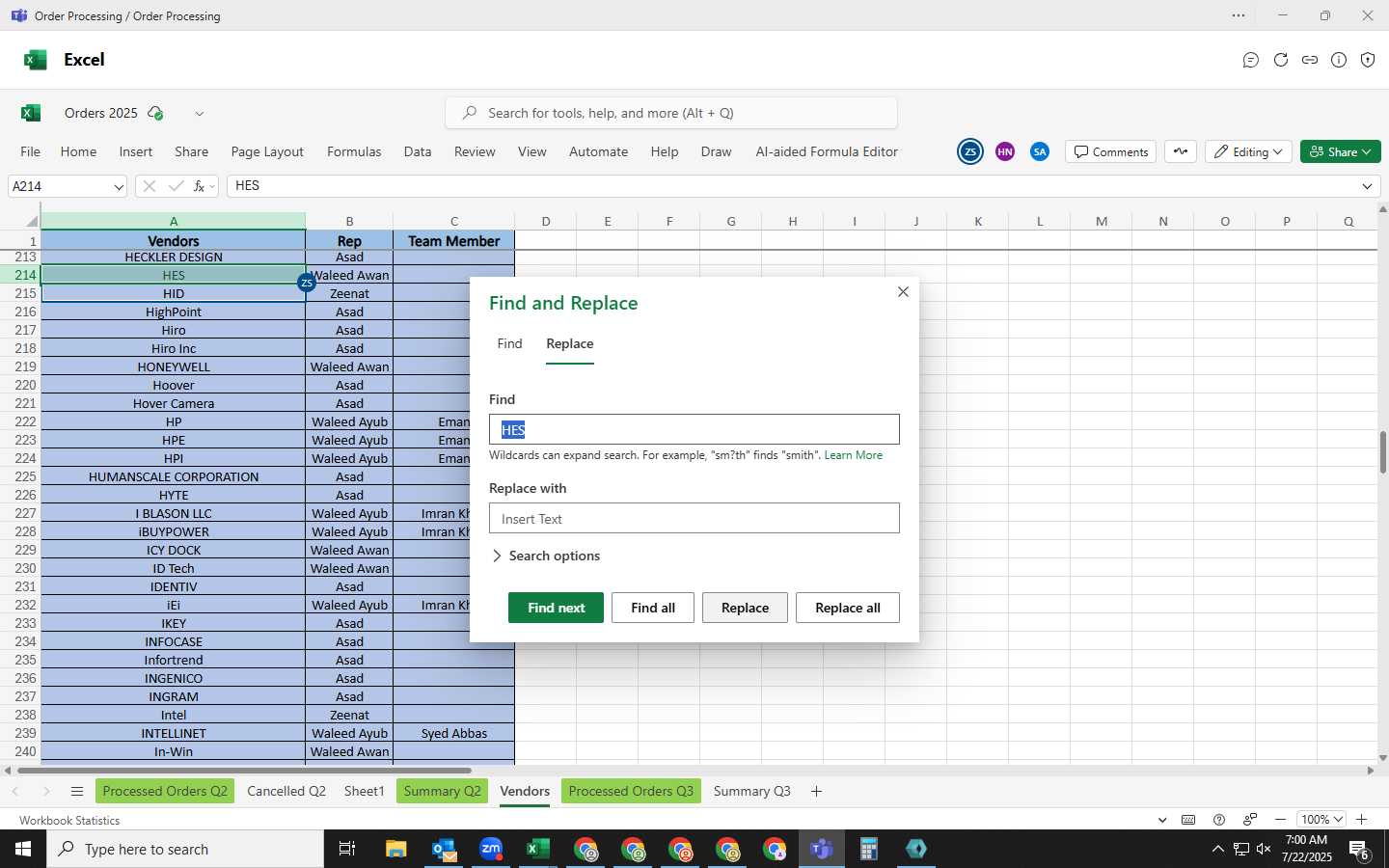The image size is (1389, 868).
Task: Click the Replace with input field
Action: pos(694,518)
